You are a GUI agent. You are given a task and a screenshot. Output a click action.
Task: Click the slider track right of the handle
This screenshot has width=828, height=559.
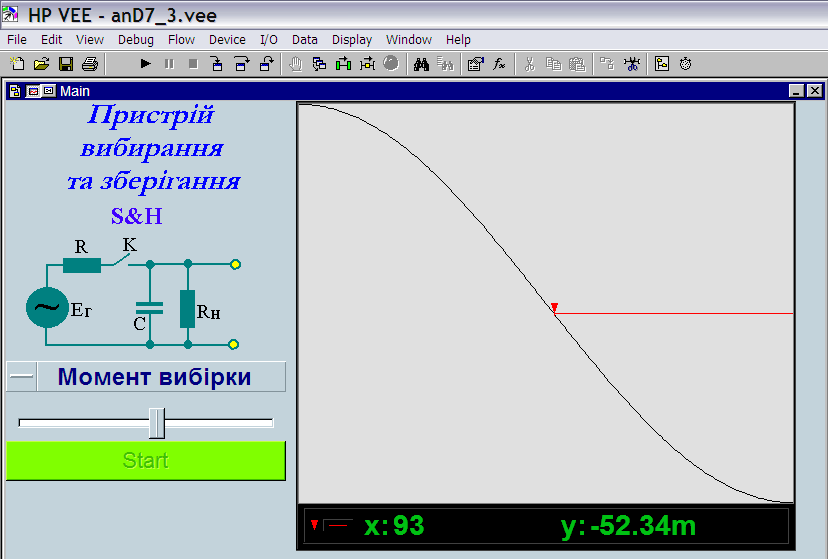pyautogui.click(x=219, y=423)
